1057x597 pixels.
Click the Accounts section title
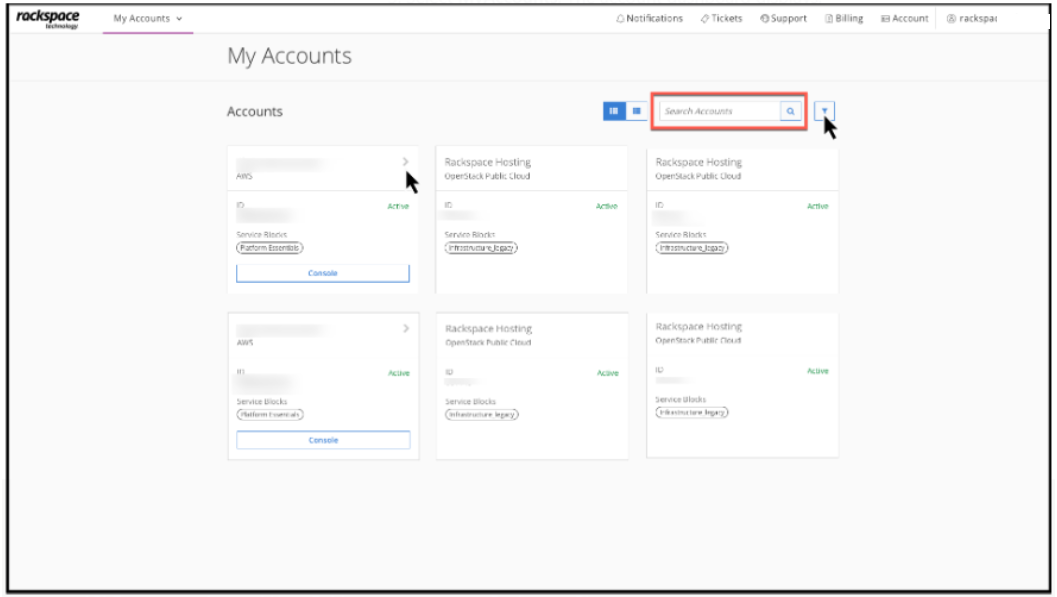255,111
